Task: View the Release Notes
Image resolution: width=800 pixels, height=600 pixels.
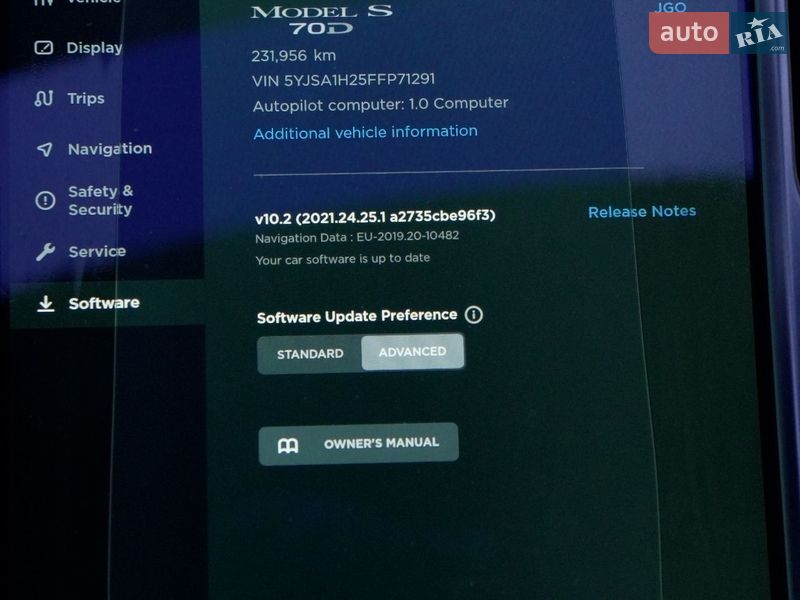Action: point(642,212)
